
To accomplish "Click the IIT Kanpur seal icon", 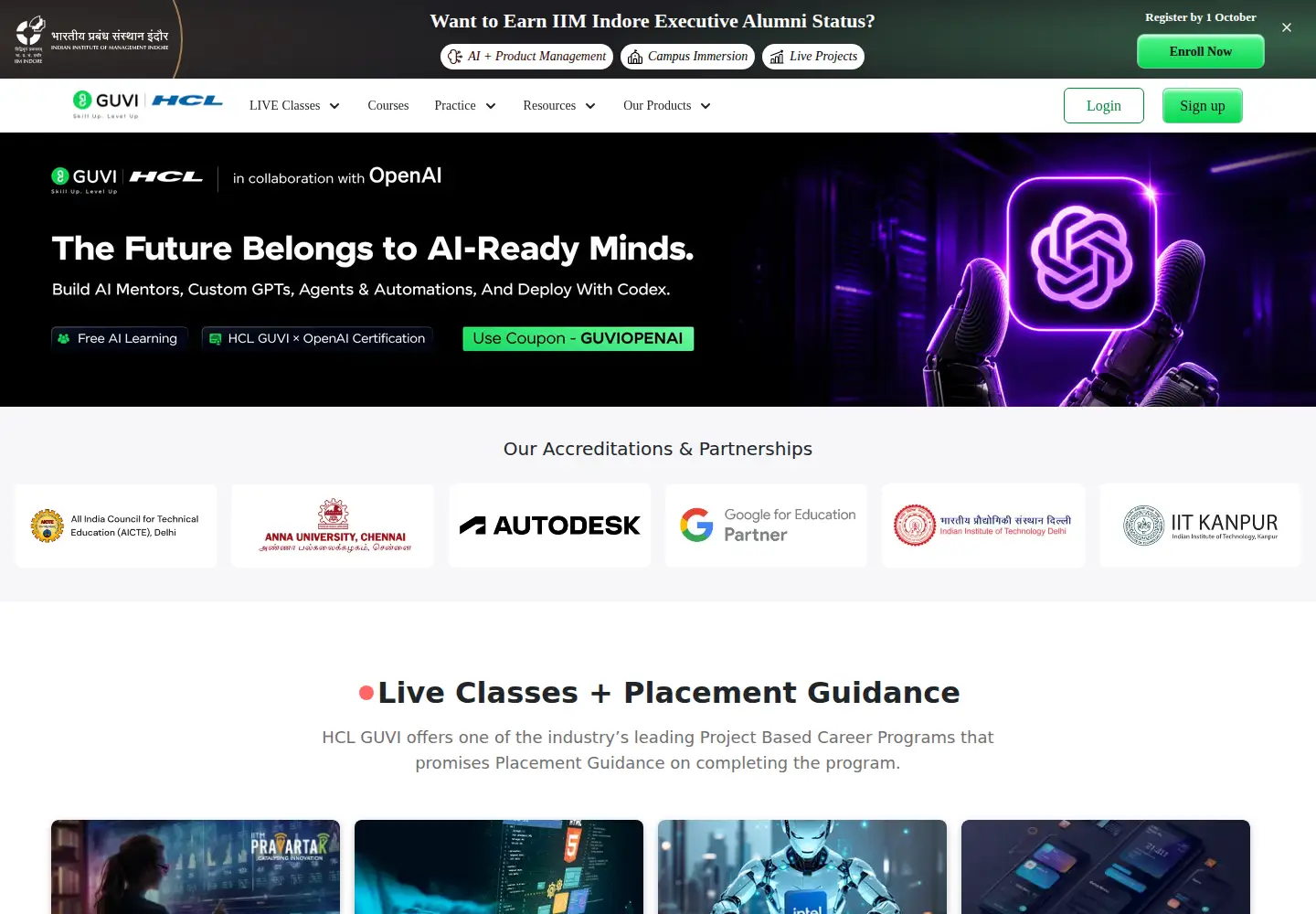I will click(1143, 526).
